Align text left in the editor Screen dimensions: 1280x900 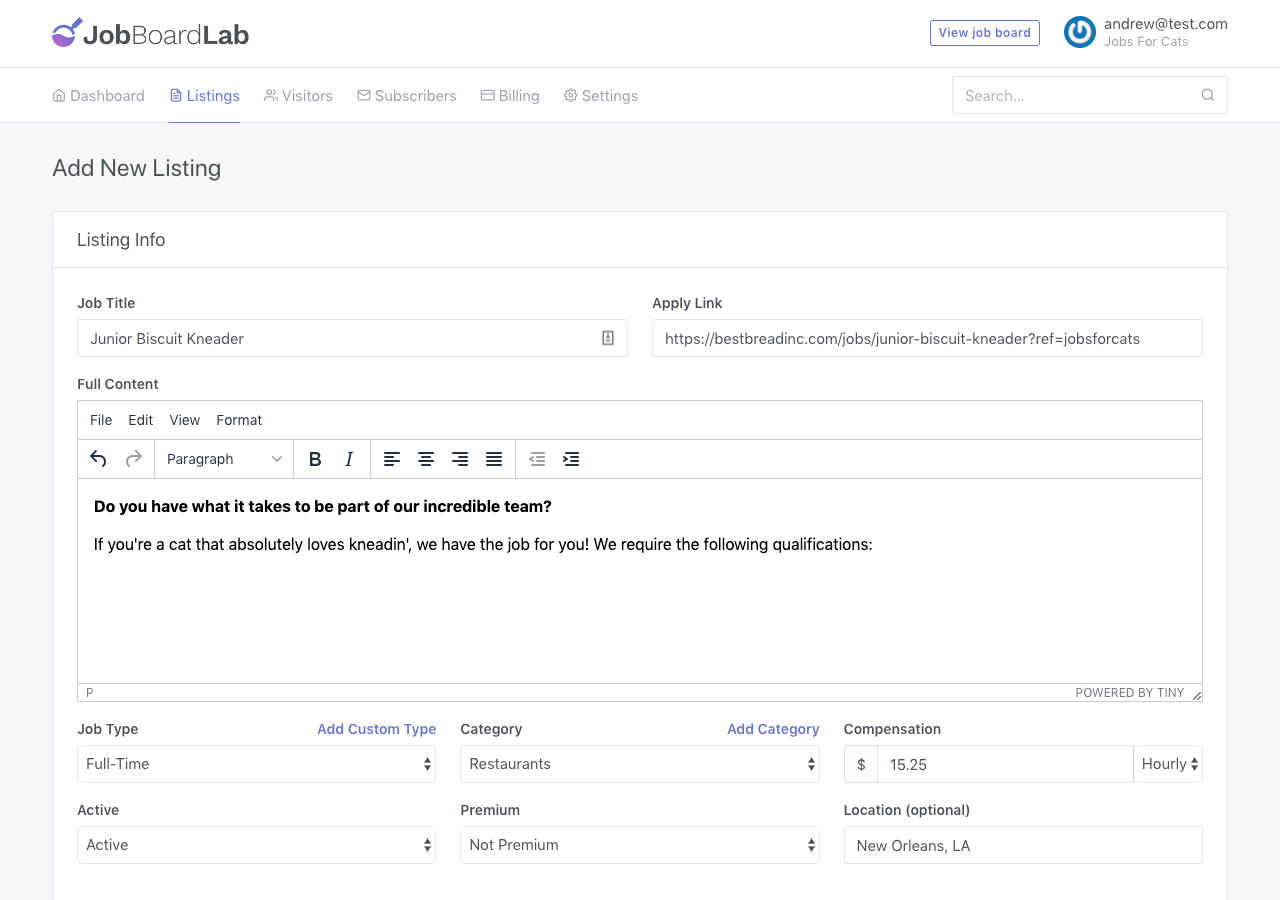[392, 459]
